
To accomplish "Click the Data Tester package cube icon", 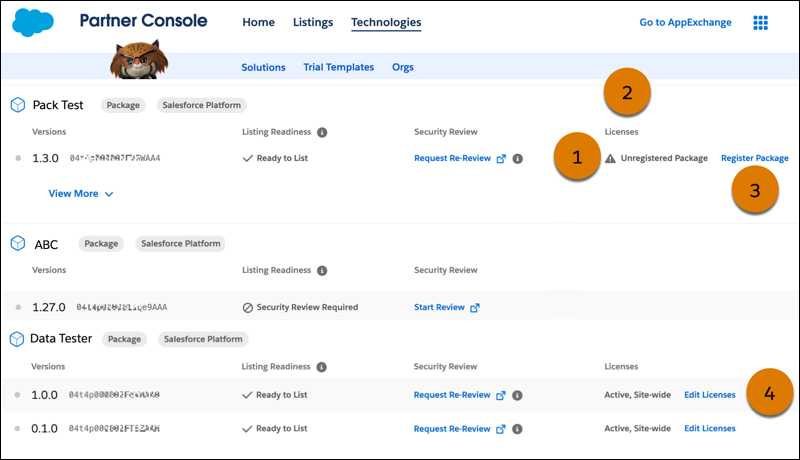I will (17, 339).
